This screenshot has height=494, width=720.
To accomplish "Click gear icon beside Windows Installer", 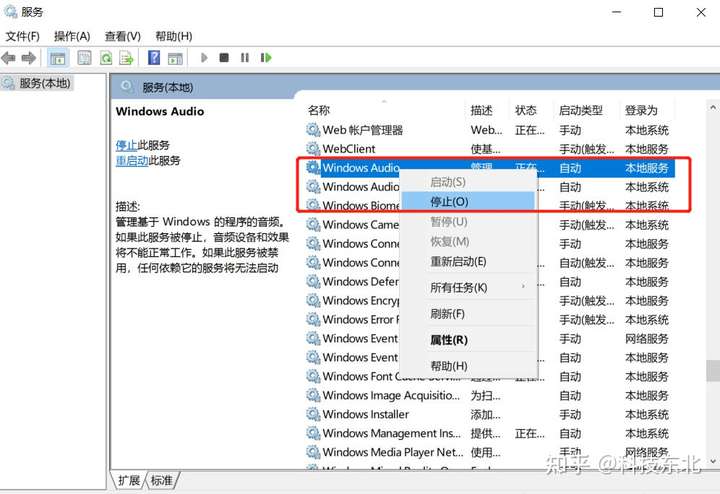I will pyautogui.click(x=313, y=414).
